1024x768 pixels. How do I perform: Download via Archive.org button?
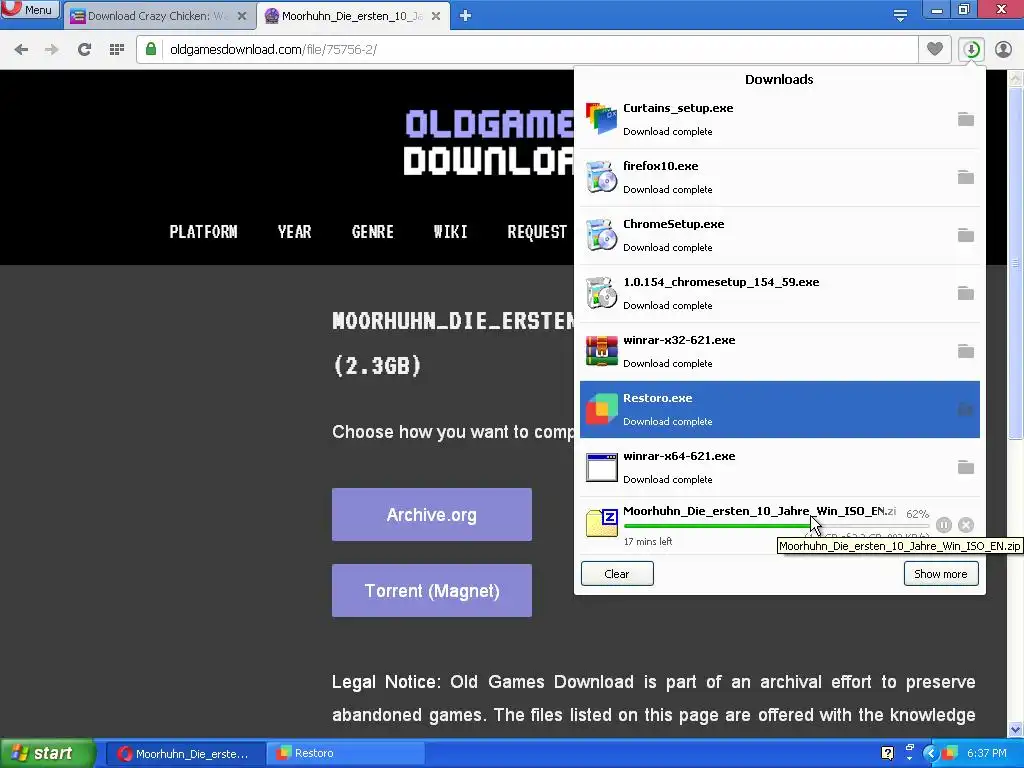432,515
